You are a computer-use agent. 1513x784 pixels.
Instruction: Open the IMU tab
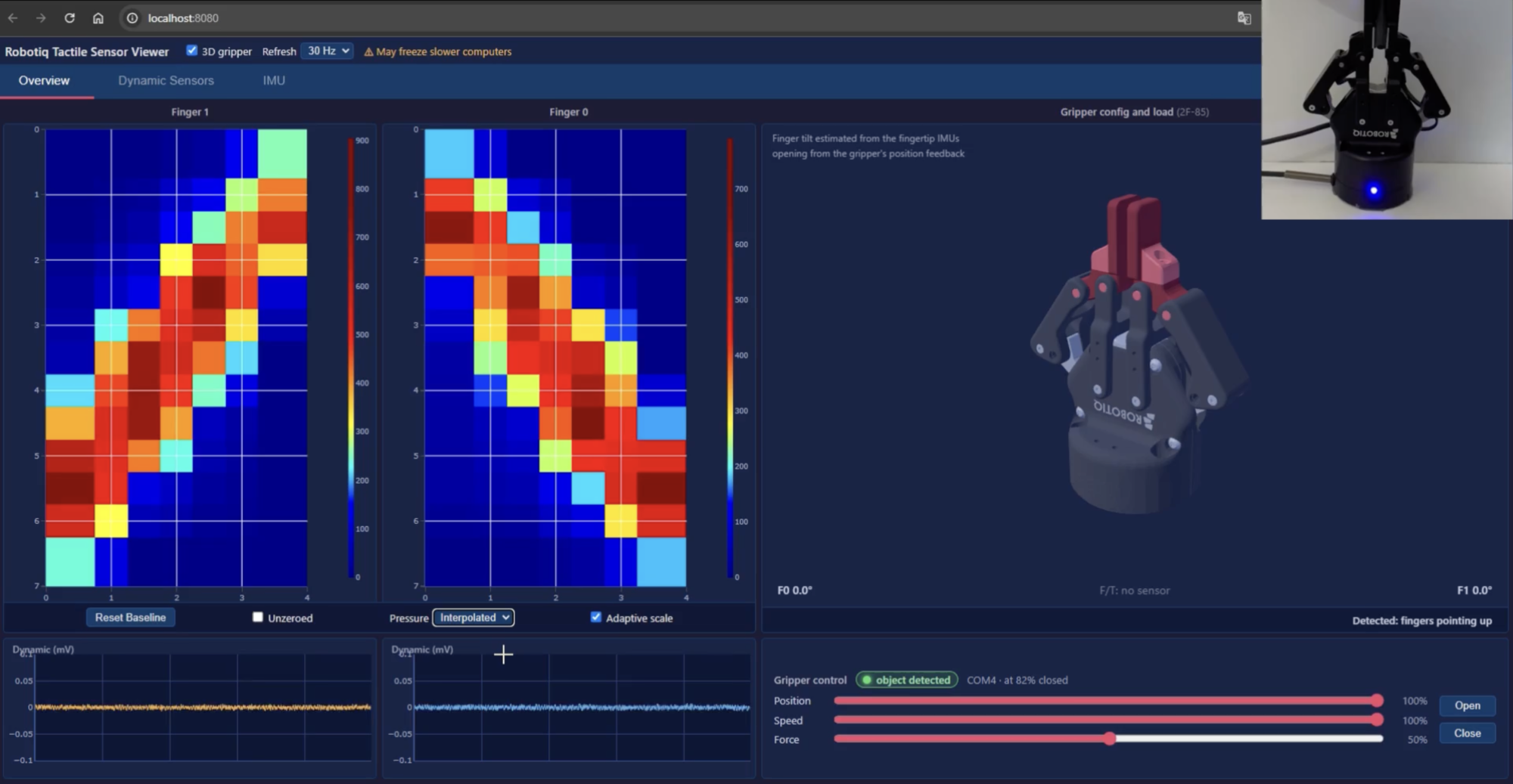coord(274,81)
